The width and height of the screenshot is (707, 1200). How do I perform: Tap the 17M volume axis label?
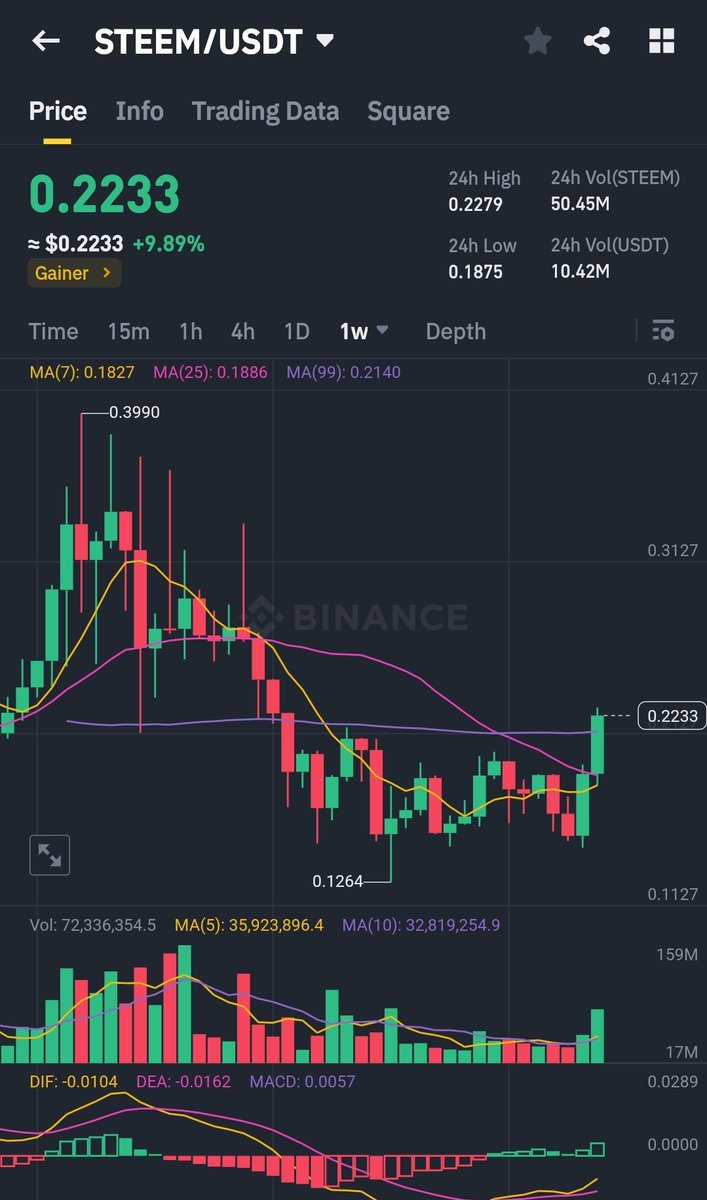click(x=681, y=1052)
